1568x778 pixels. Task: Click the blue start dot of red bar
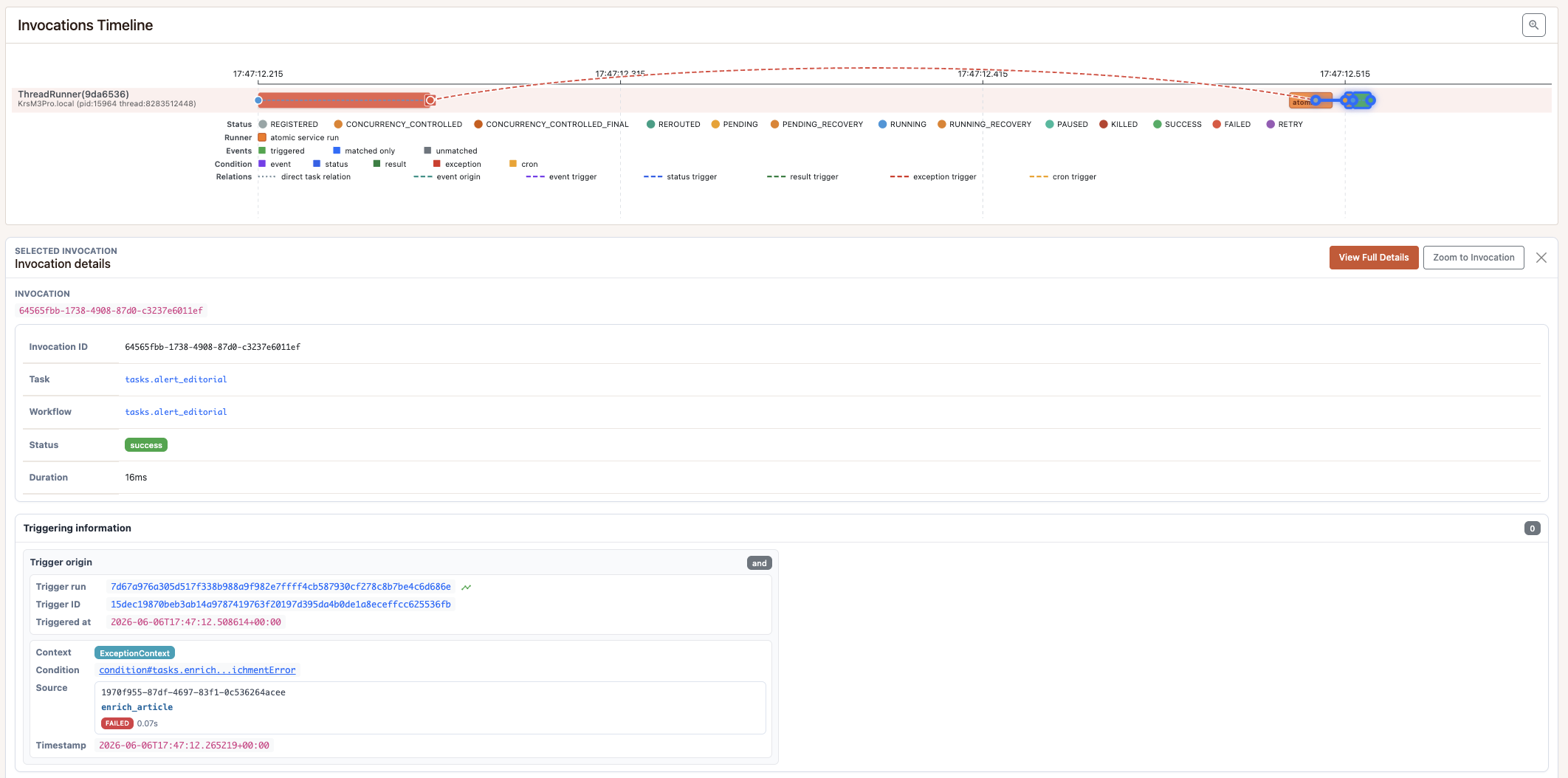coord(258,100)
